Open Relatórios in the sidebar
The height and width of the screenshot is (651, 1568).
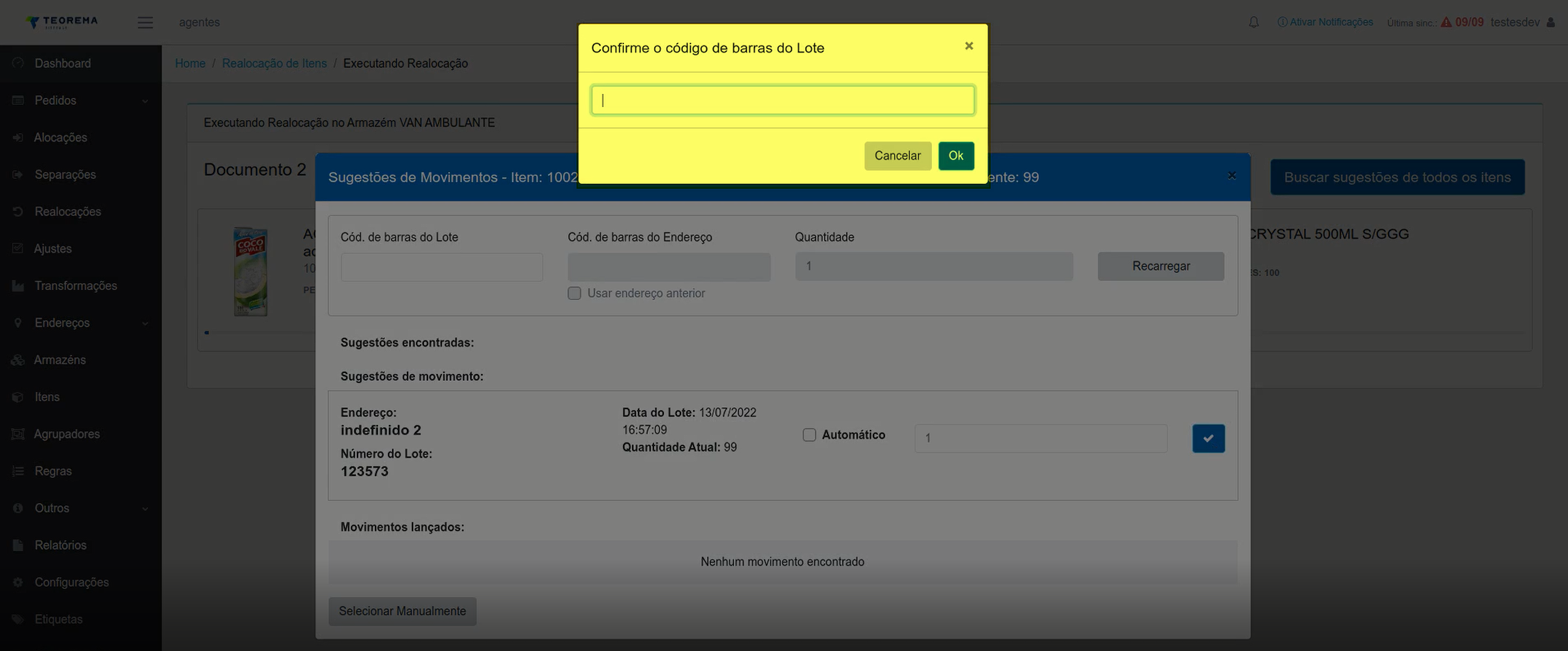[x=60, y=545]
